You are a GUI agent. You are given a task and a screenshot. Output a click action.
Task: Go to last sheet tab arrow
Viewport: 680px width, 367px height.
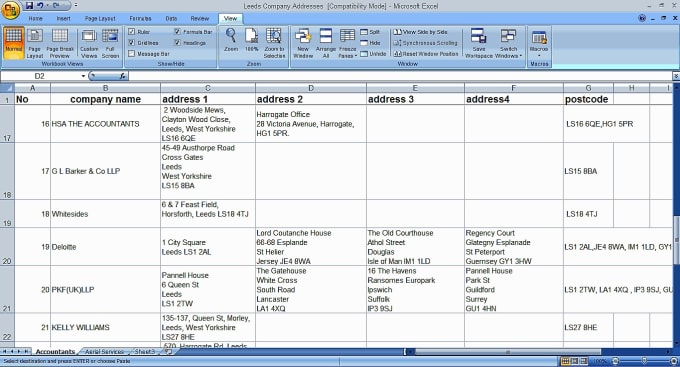(x=26, y=351)
